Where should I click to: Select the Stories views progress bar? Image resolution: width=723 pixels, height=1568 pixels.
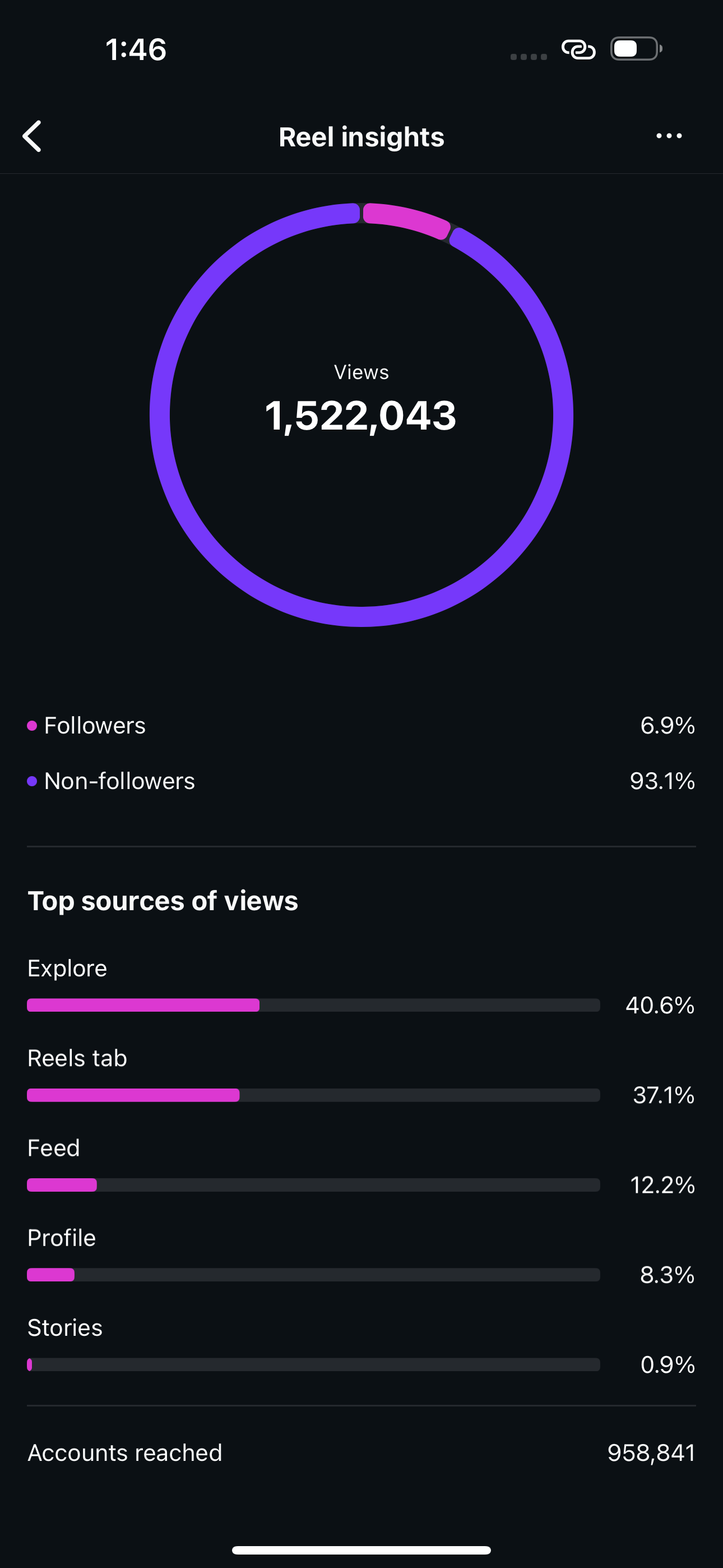pos(313,1364)
